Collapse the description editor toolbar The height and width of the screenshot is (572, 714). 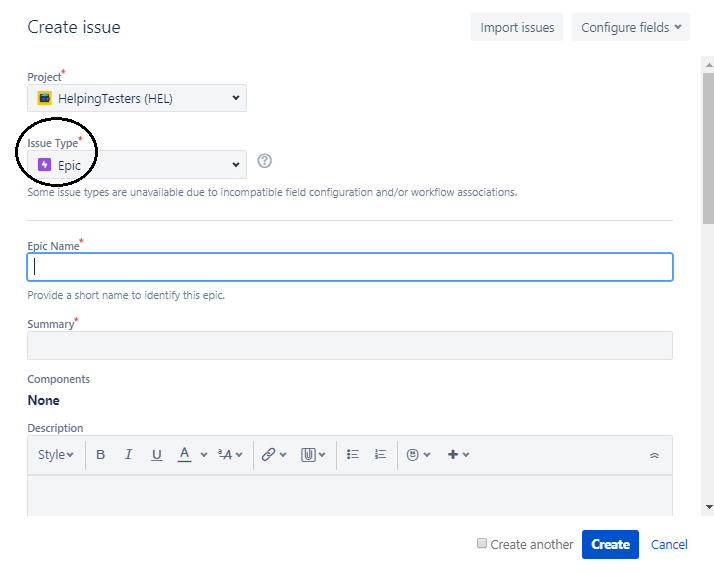pos(654,455)
